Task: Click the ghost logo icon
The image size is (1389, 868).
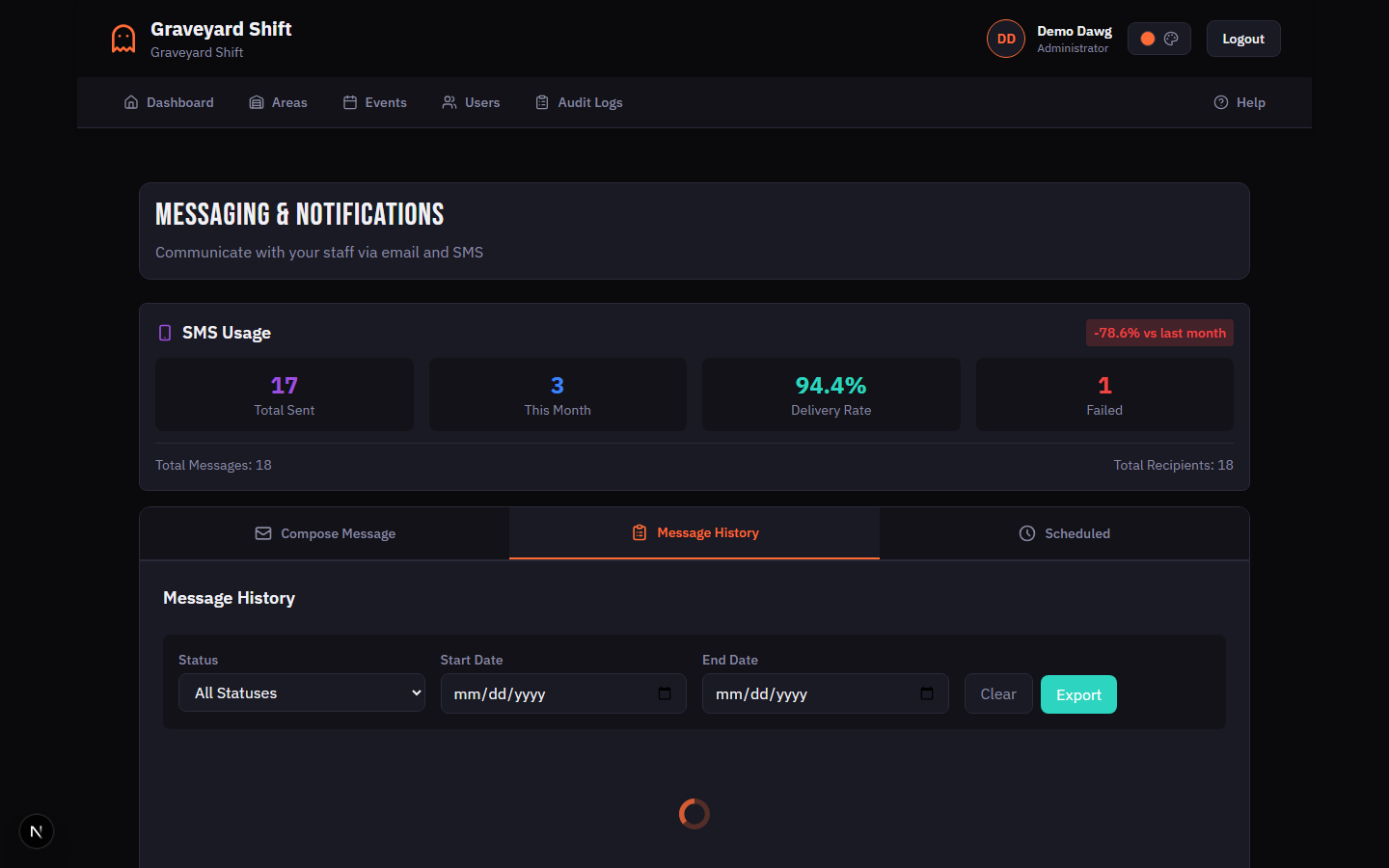Action: pyautogui.click(x=123, y=40)
